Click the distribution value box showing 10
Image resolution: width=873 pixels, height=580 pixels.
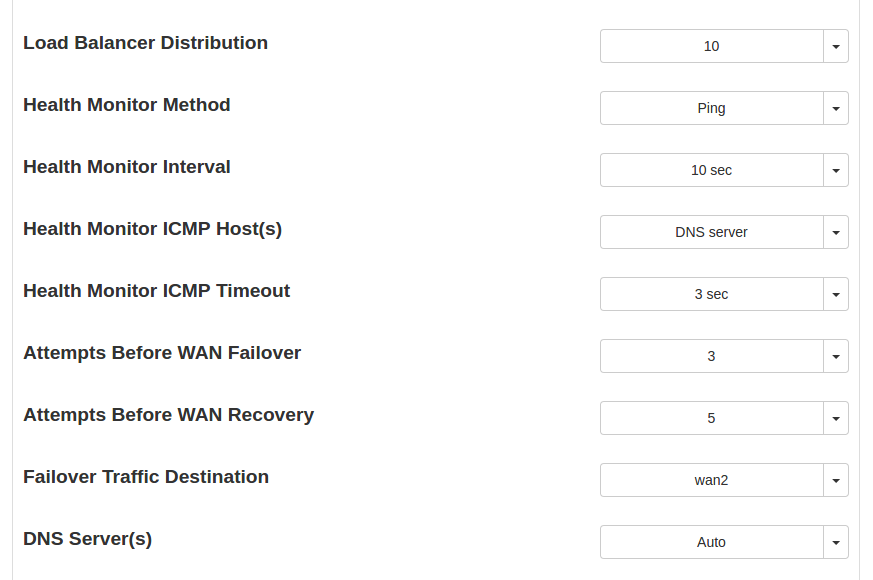point(711,46)
